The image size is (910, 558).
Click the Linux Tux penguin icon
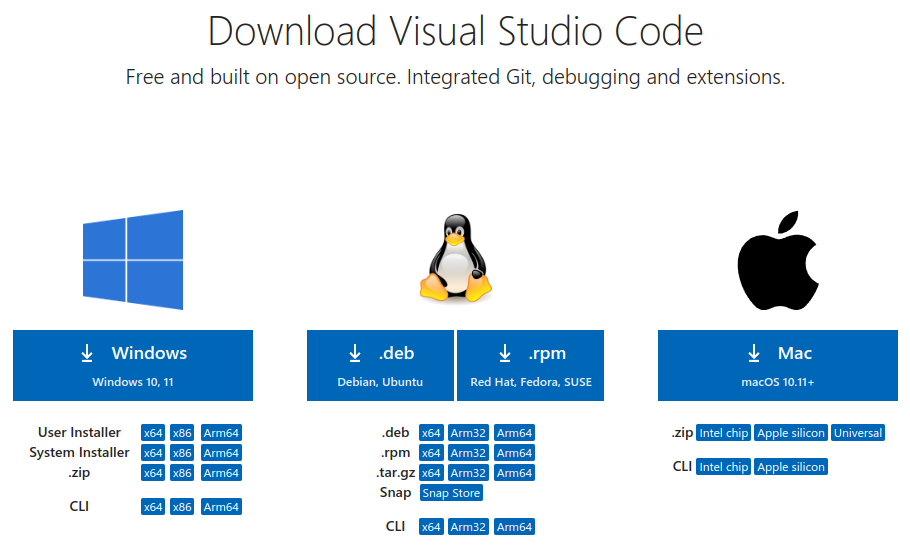[x=456, y=258]
